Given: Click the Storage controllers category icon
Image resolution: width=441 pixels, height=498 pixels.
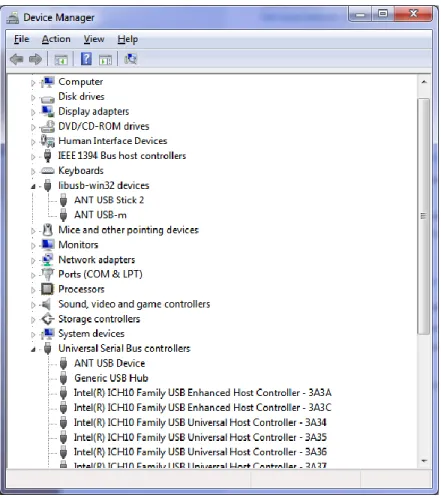Looking at the screenshot, I should click(x=48, y=319).
